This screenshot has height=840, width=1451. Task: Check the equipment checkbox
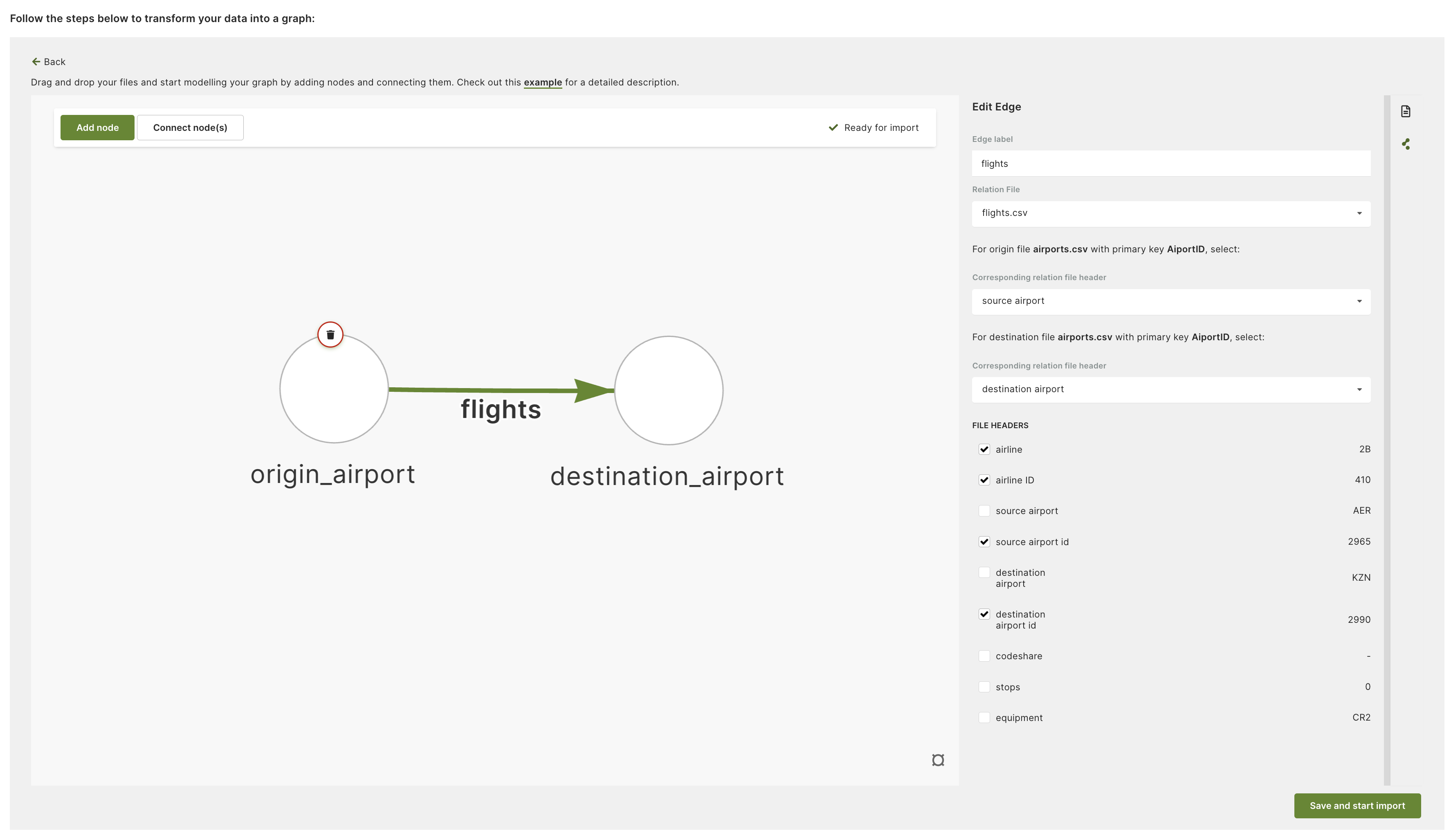[984, 717]
